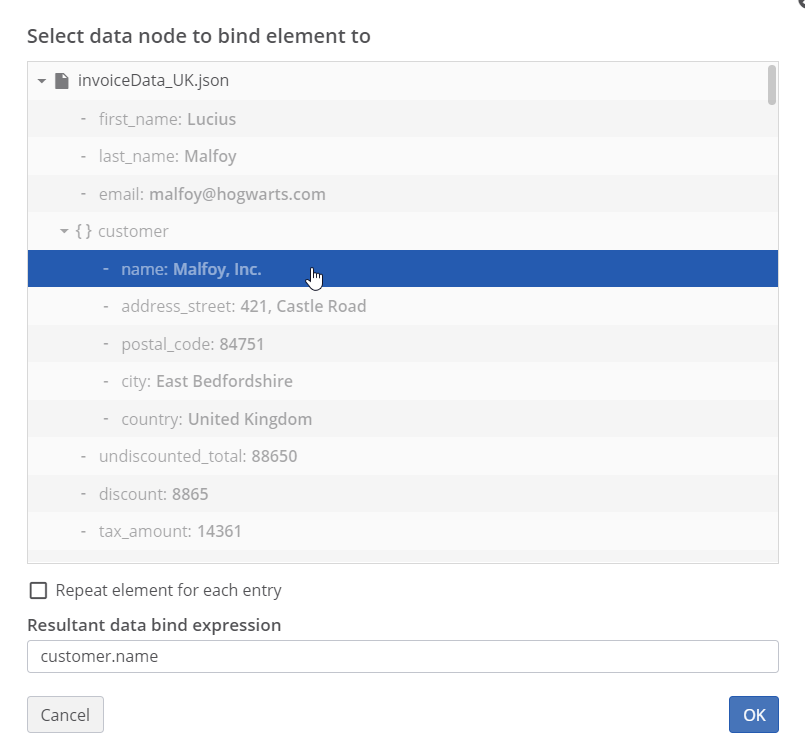This screenshot has width=805, height=756.
Task: Select the discount: 8865 node
Action: [x=153, y=494]
